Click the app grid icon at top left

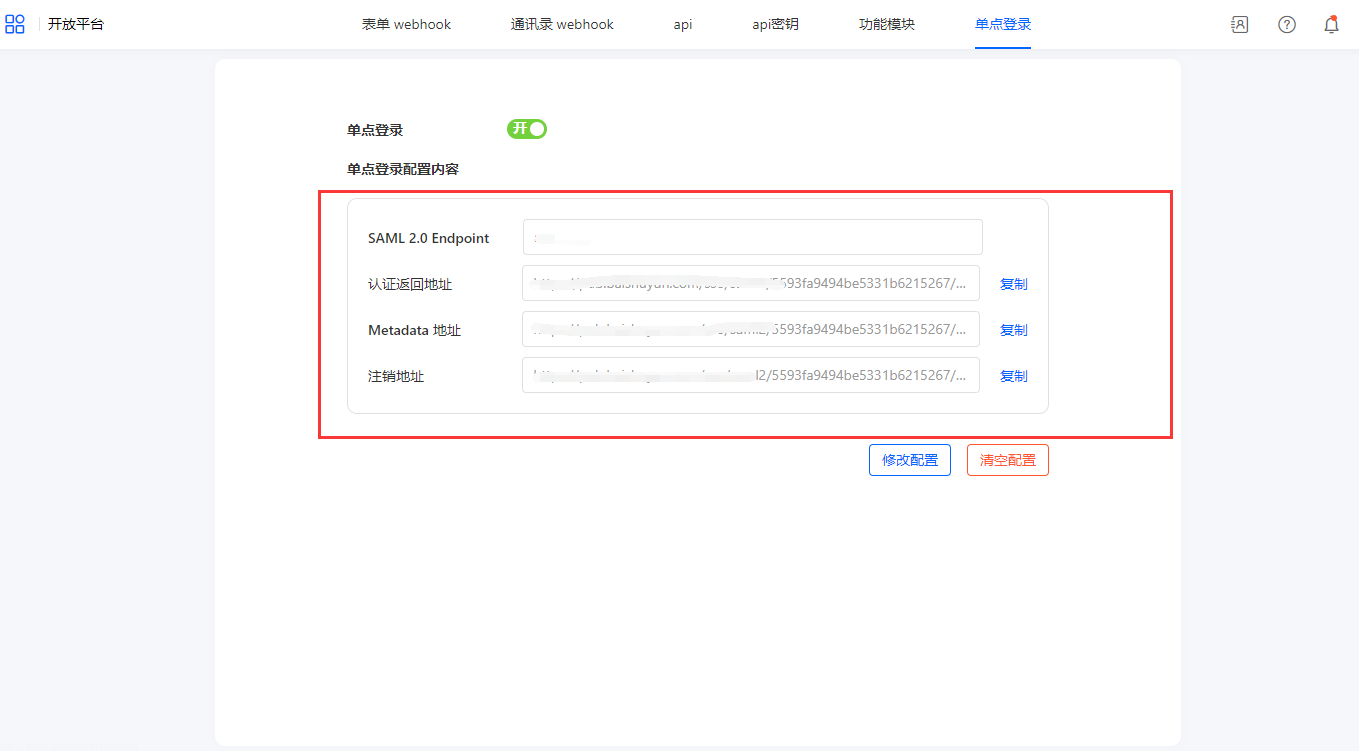[x=15, y=24]
